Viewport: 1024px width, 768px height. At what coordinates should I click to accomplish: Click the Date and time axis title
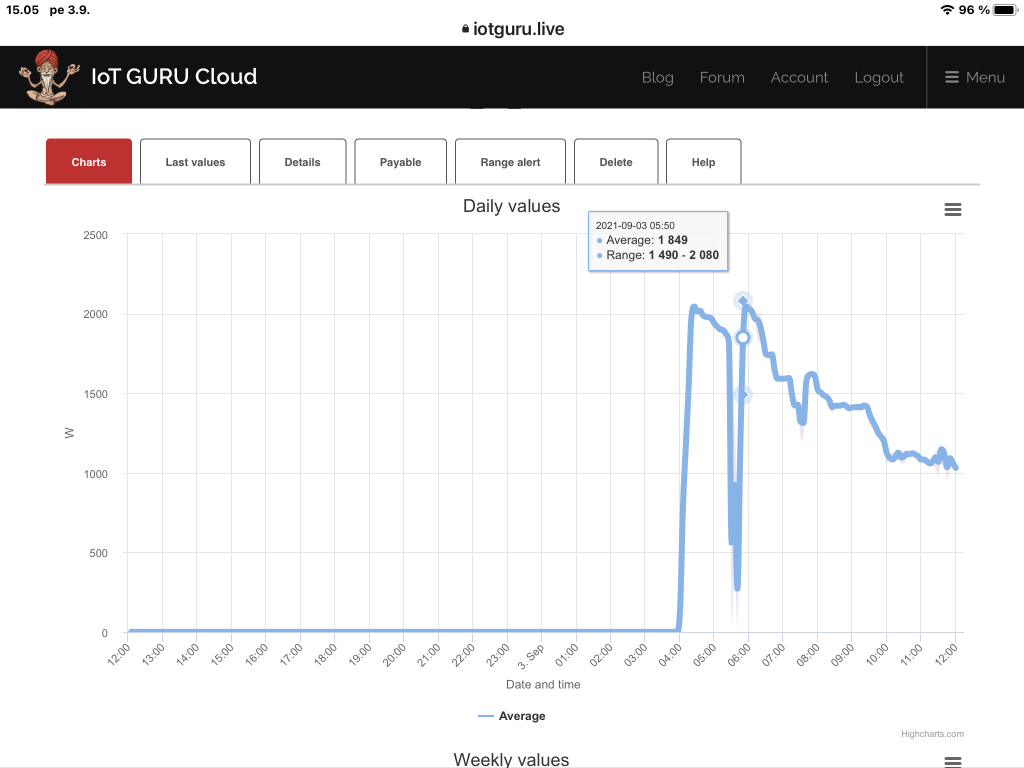[543, 684]
